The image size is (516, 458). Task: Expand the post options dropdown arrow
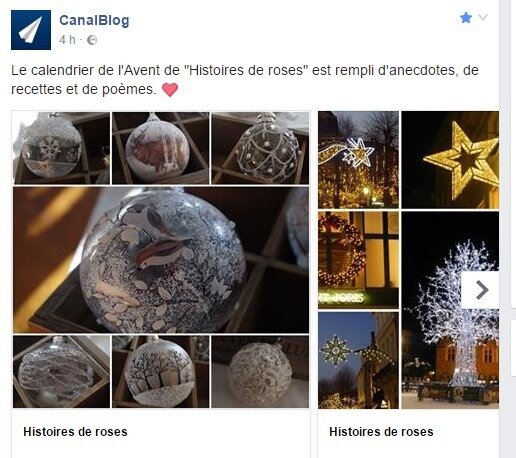pyautogui.click(x=483, y=17)
